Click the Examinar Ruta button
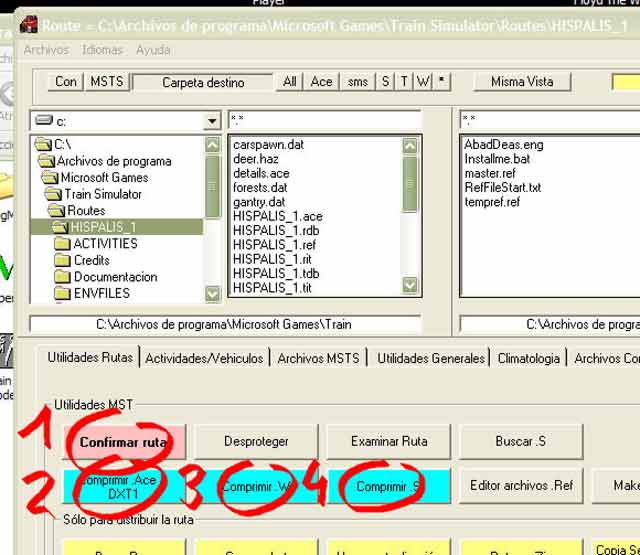Screen dimensions: 640x555 pos(389,441)
